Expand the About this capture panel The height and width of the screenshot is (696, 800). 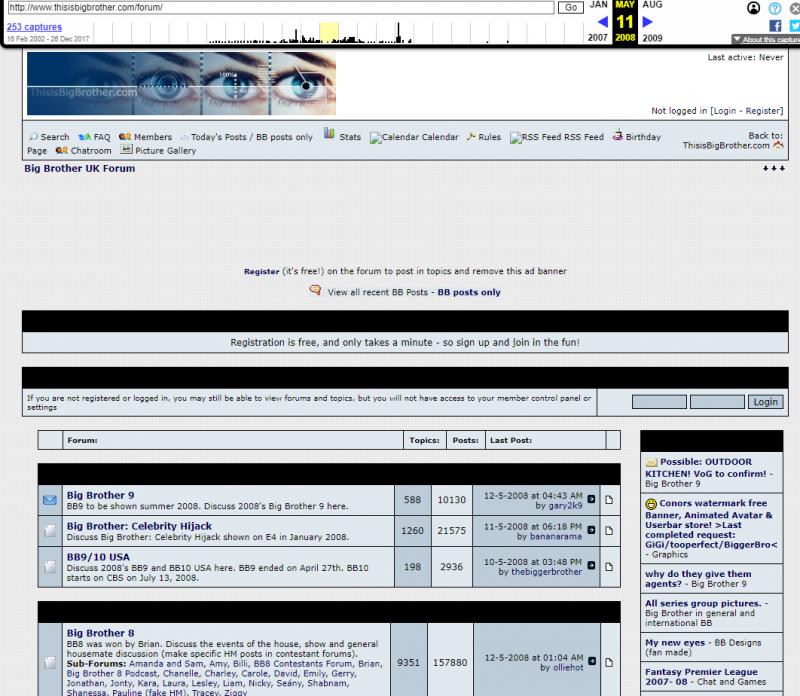coord(765,40)
